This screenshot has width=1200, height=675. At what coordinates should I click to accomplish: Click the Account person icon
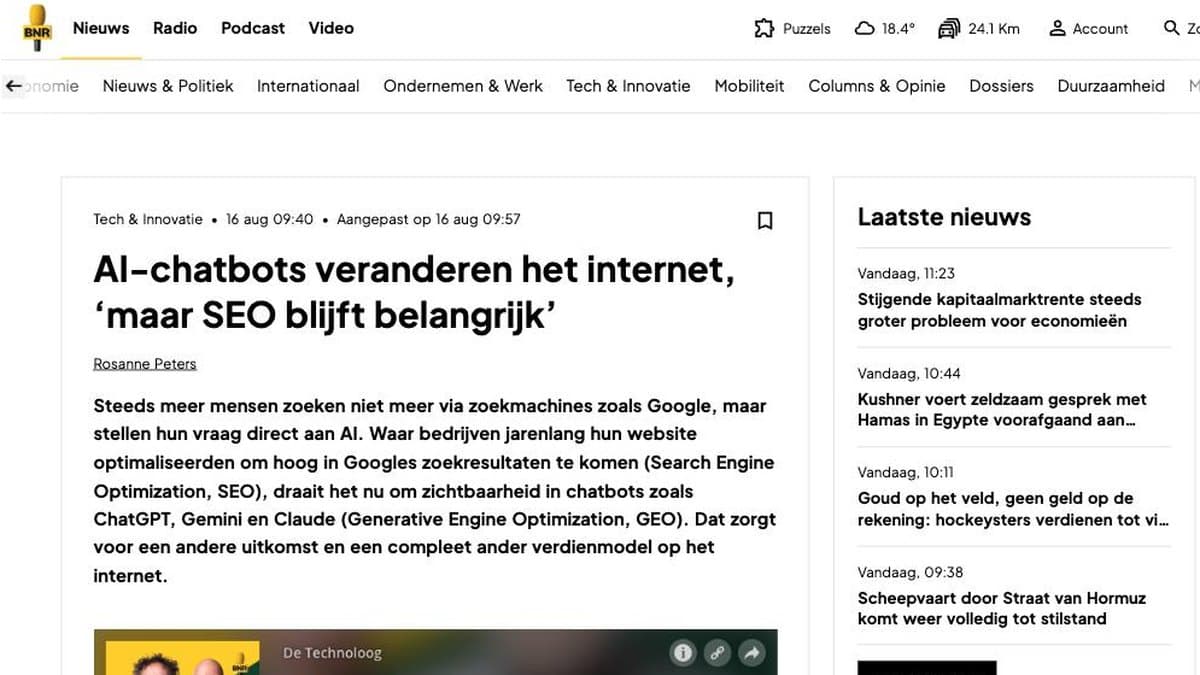coord(1057,29)
